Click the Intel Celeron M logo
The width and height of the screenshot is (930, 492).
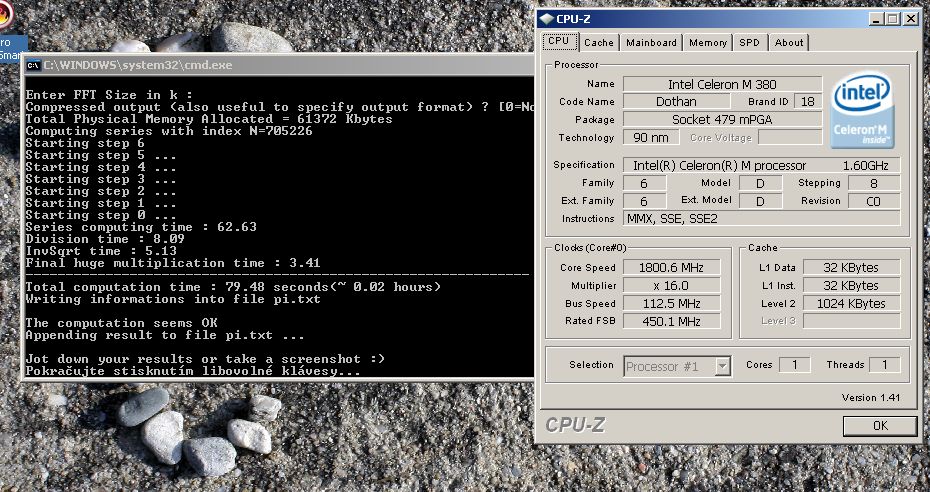[862, 110]
